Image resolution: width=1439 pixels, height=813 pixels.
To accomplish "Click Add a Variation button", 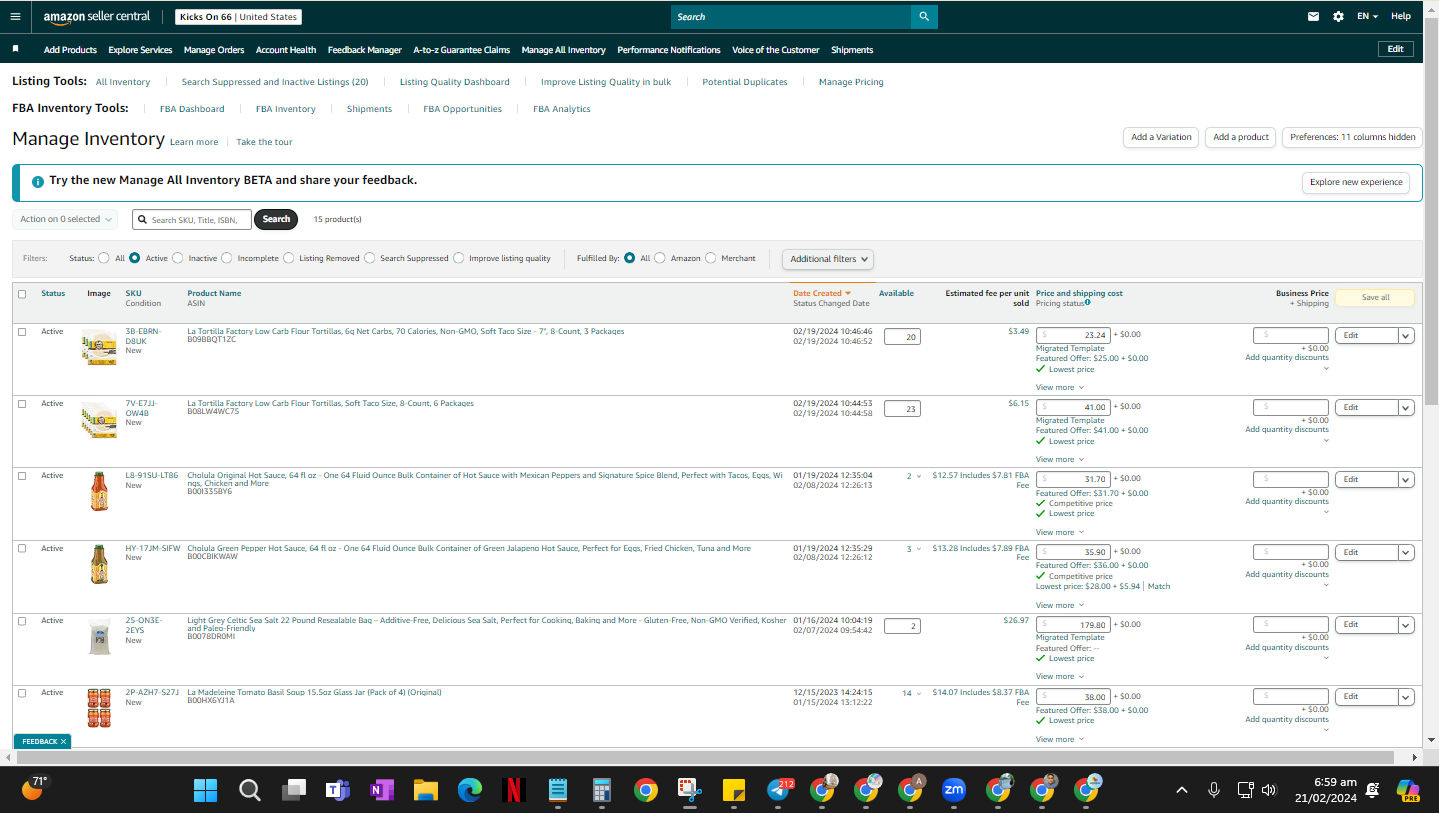I will [1161, 137].
